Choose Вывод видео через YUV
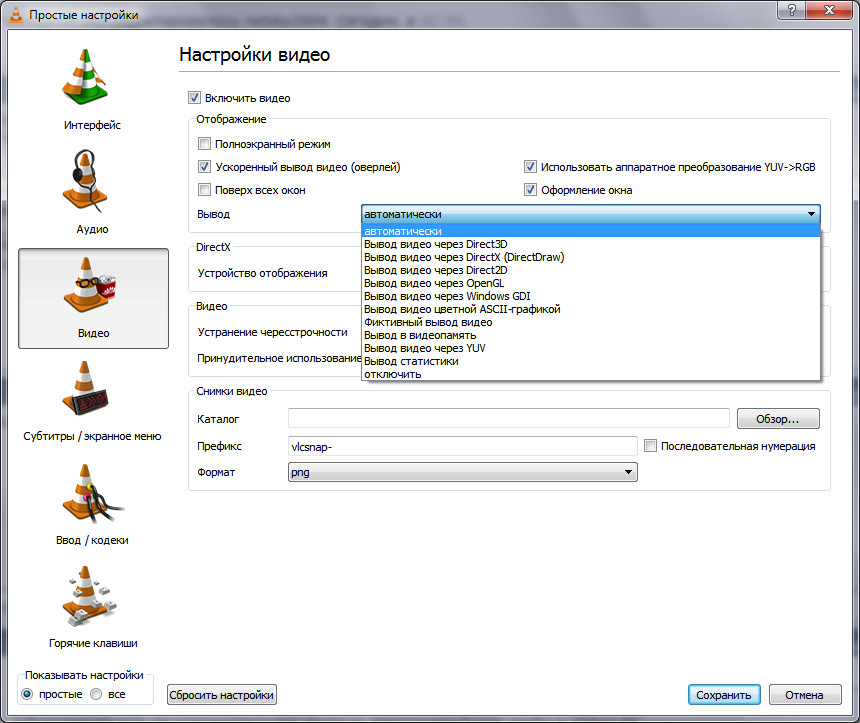The width and height of the screenshot is (860, 723). (x=591, y=348)
